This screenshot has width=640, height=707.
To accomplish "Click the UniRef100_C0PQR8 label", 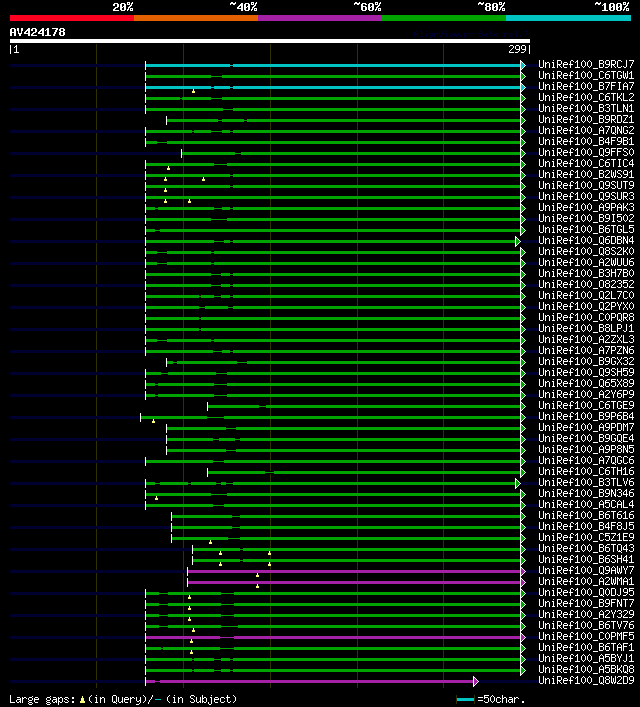I will pyautogui.click(x=586, y=317).
